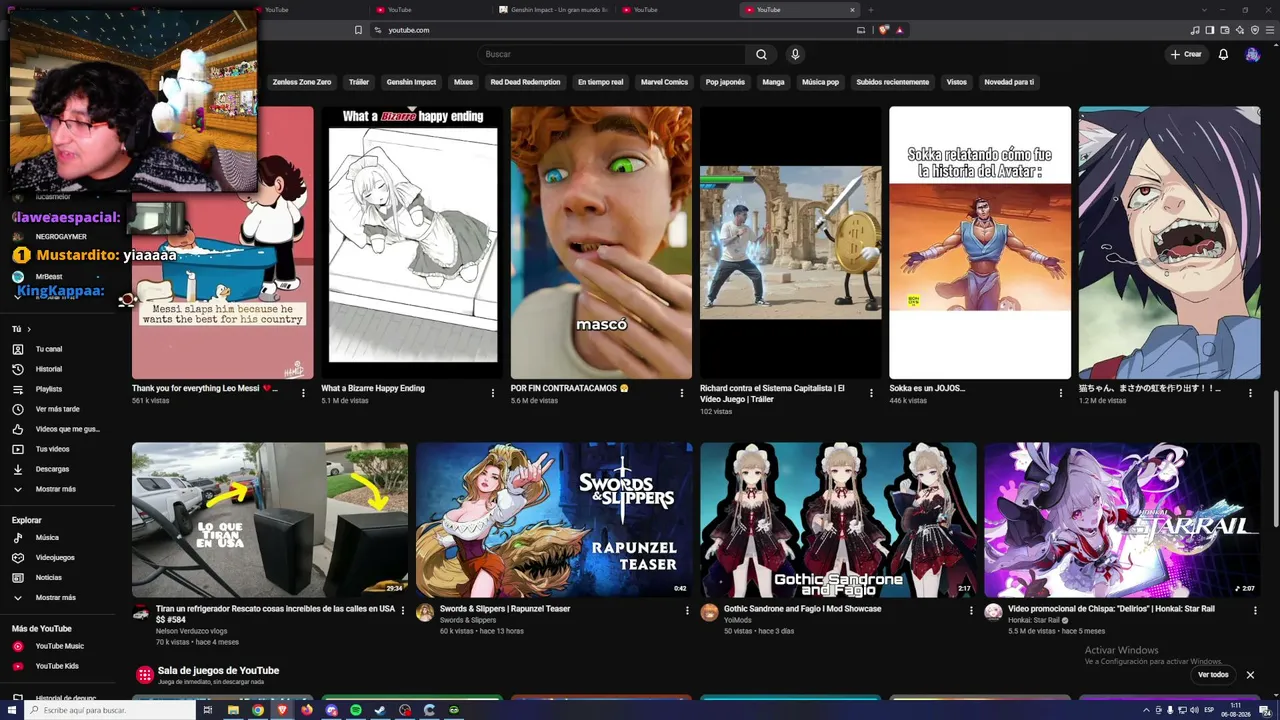Image resolution: width=1280 pixels, height=720 pixels.
Task: Open Google Chrome from the taskbar
Action: click(258, 710)
